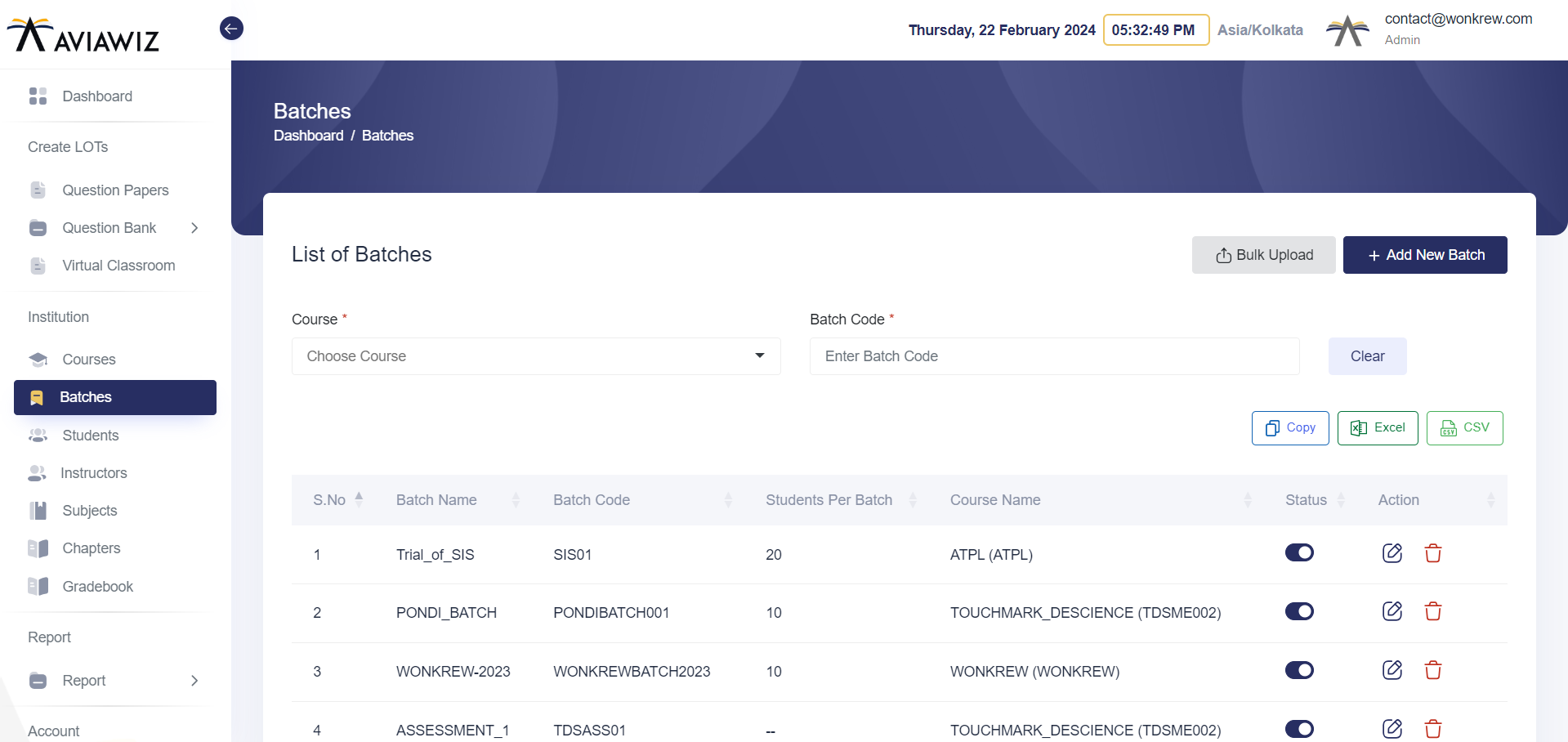Open Courses in sidebar
The width and height of the screenshot is (1568, 742).
89,360
